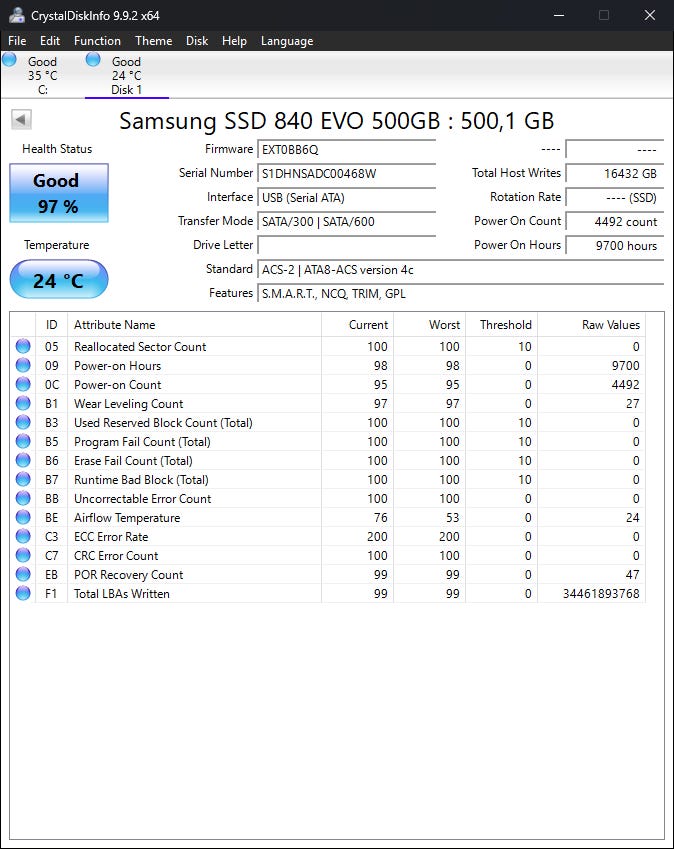Click the Worst column header
The image size is (674, 849).
429,325
